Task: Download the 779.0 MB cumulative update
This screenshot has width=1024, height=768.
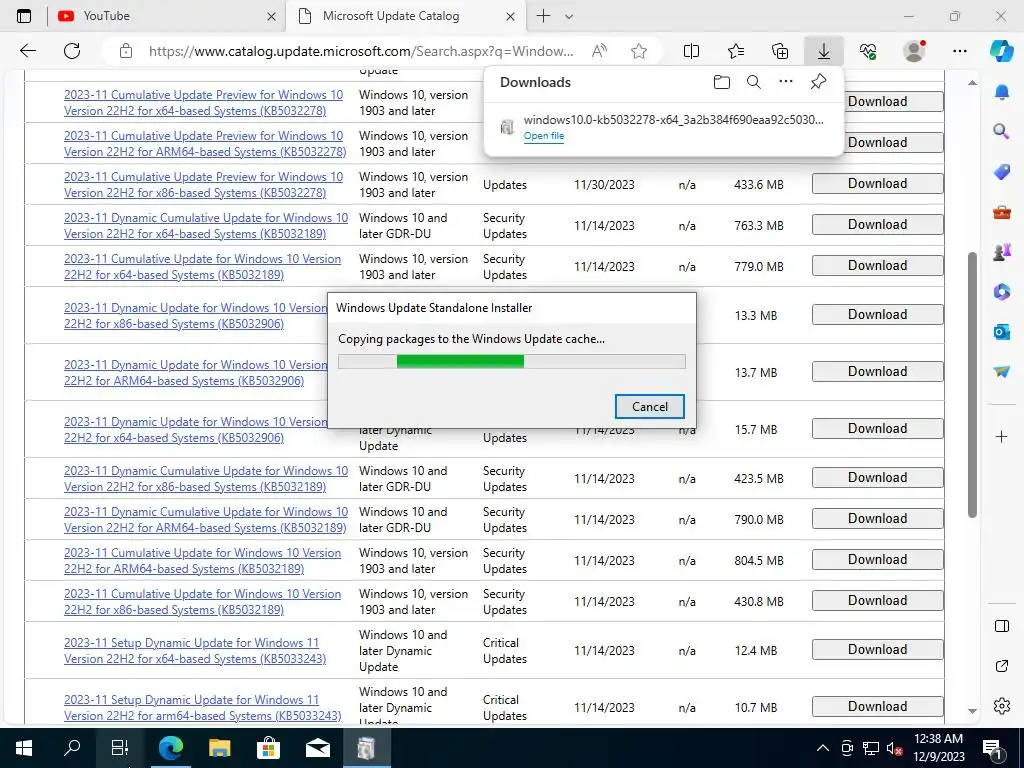Action: click(x=877, y=266)
